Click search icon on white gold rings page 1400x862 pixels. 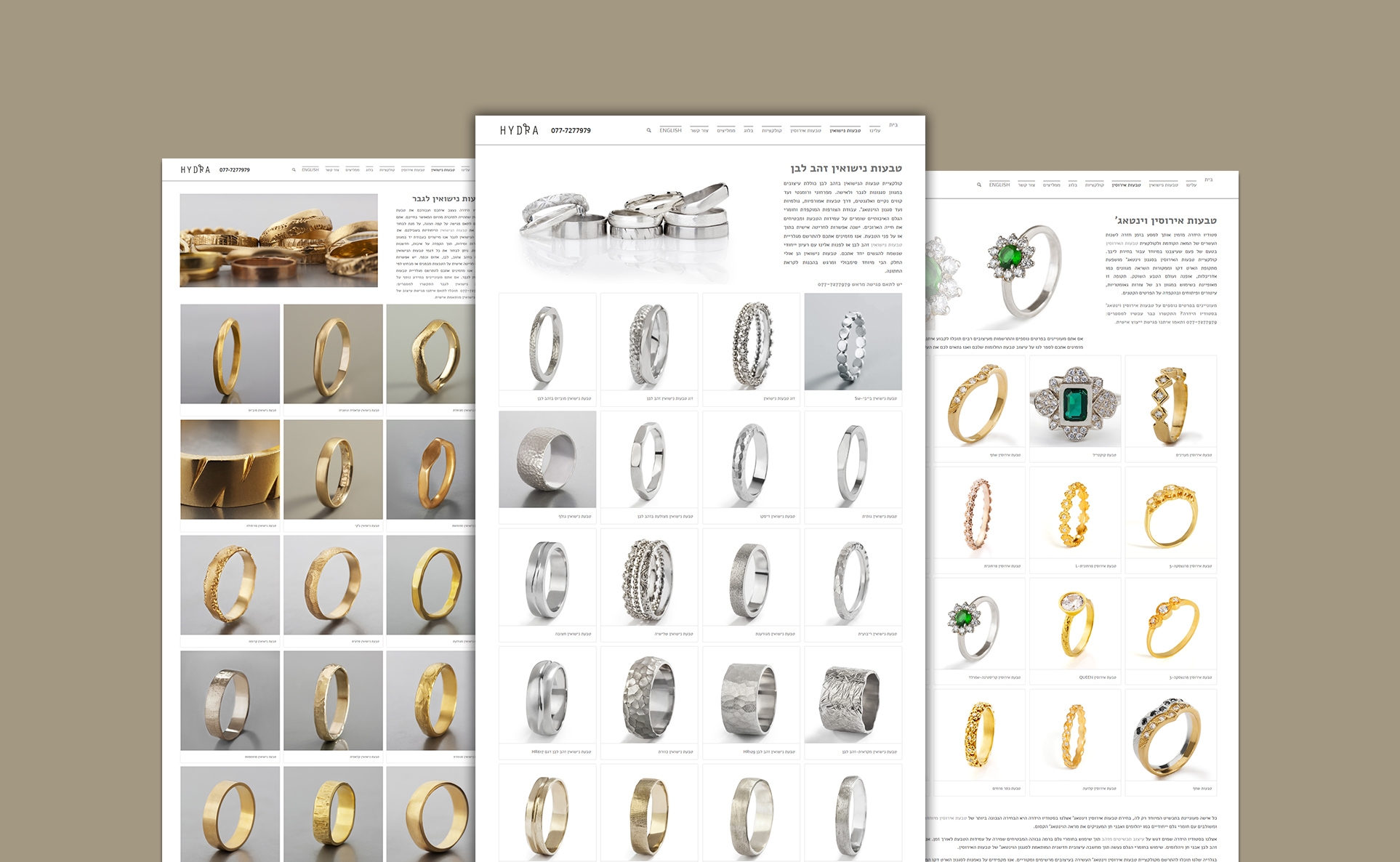648,131
